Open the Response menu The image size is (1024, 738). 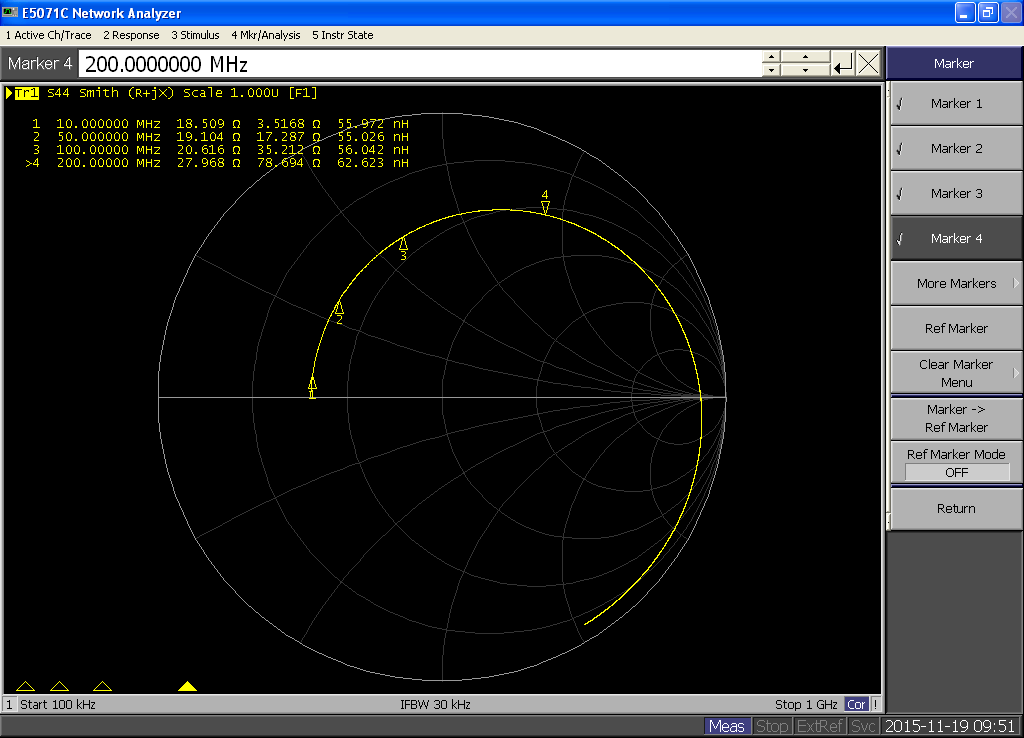pos(131,35)
